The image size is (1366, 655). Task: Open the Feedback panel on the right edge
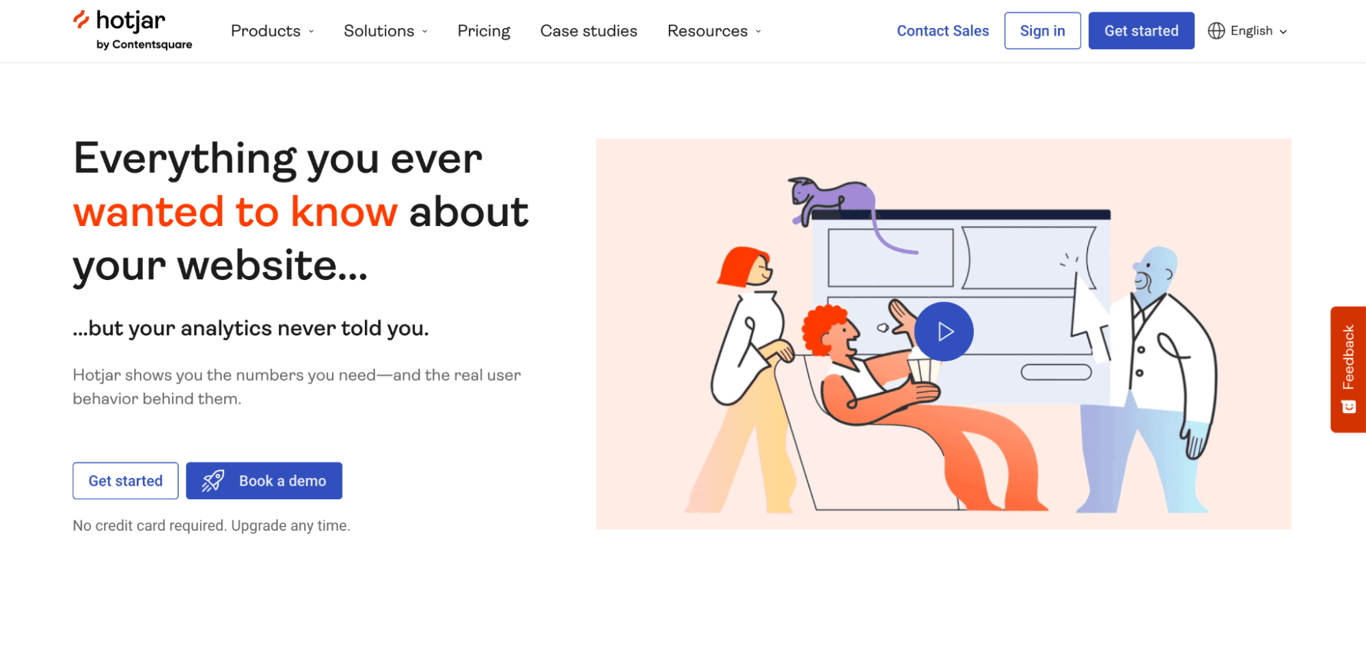tap(1348, 369)
